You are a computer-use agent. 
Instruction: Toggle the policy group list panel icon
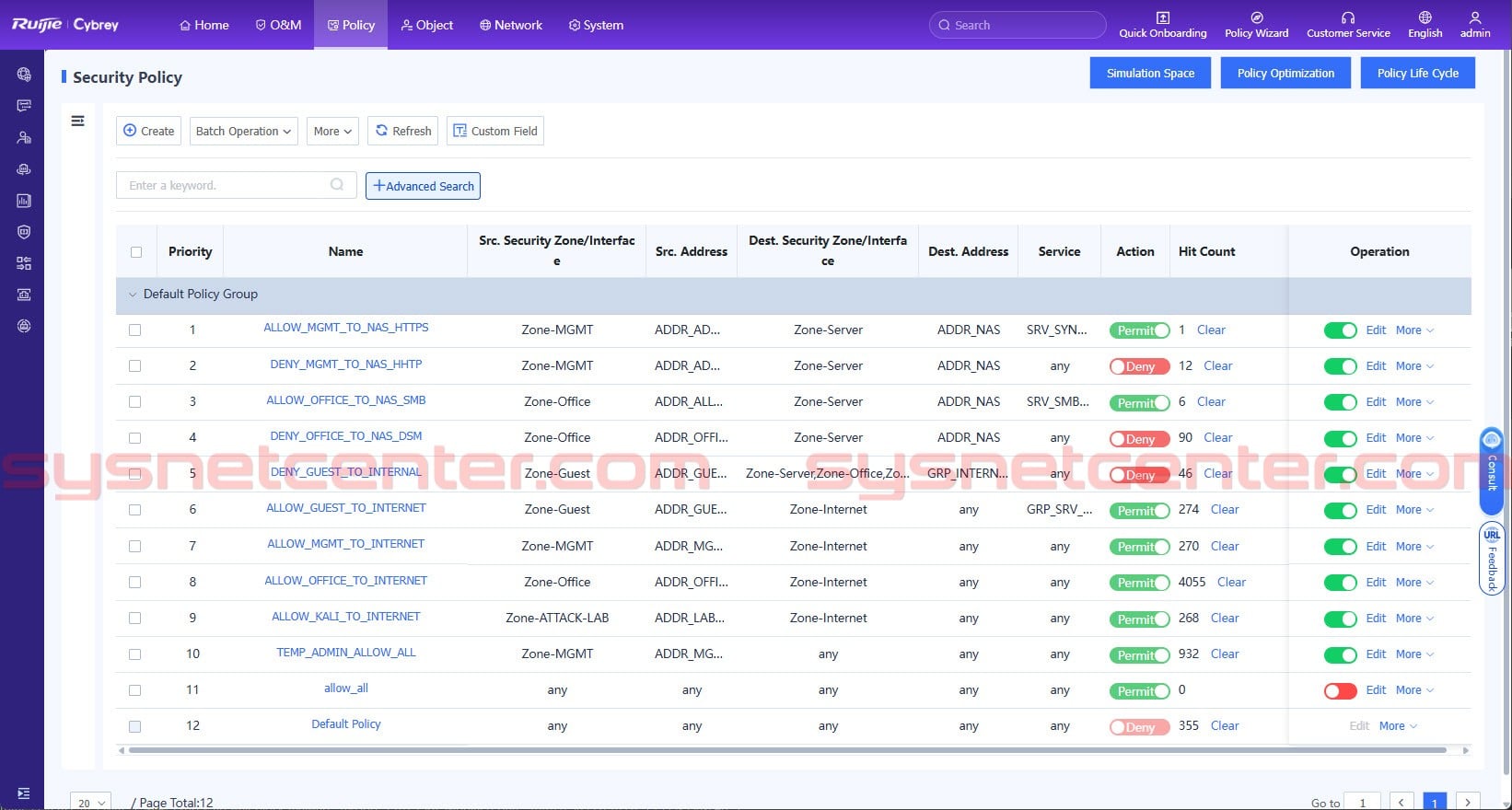(78, 121)
